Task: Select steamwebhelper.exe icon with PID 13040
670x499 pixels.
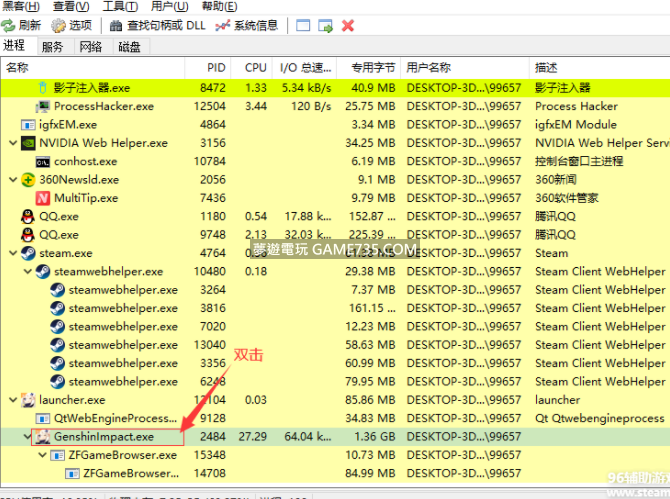Action: (57, 345)
